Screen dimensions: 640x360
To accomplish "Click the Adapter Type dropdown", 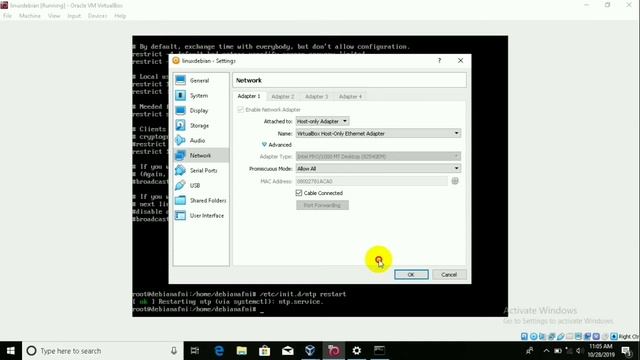I will pyautogui.click(x=378, y=156).
